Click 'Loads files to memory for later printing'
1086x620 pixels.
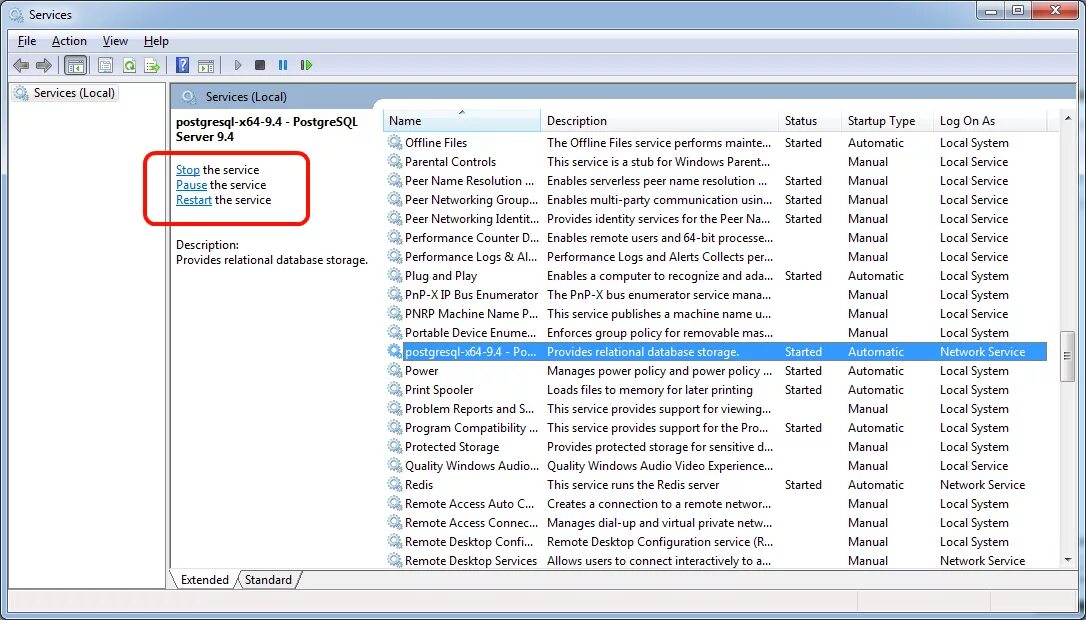coord(650,389)
